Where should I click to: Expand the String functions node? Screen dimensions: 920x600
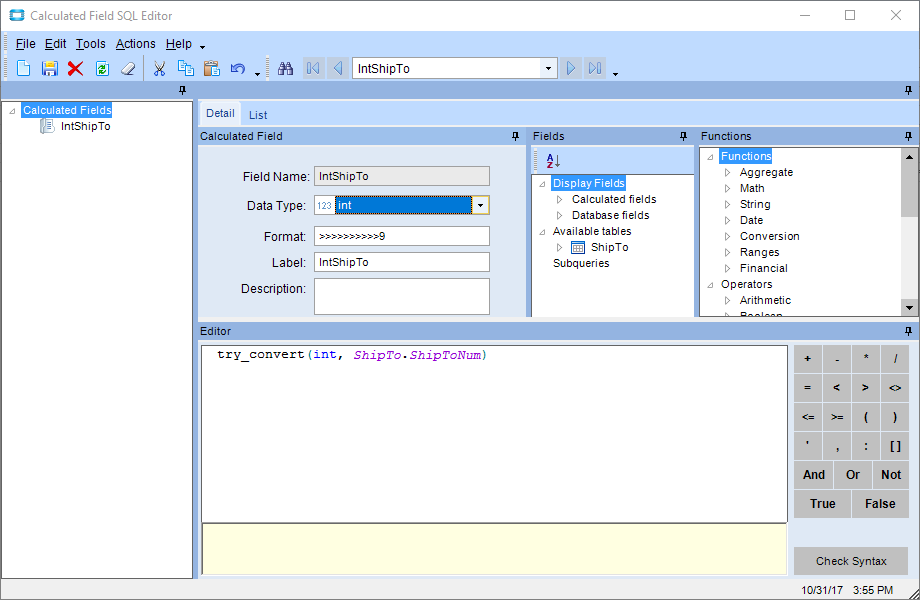[x=728, y=204]
